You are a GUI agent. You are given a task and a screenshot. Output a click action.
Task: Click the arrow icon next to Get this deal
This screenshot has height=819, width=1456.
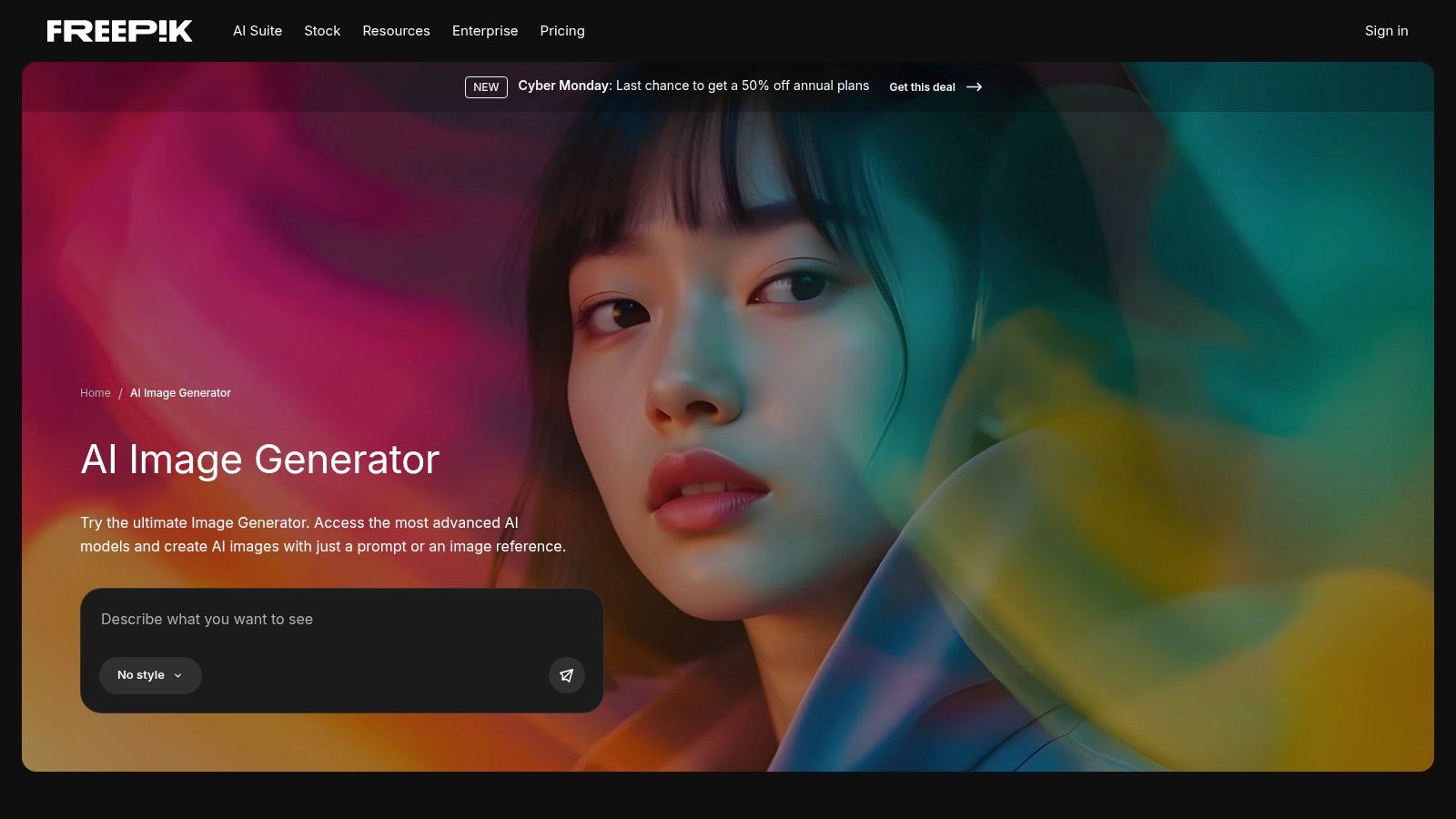coord(974,86)
